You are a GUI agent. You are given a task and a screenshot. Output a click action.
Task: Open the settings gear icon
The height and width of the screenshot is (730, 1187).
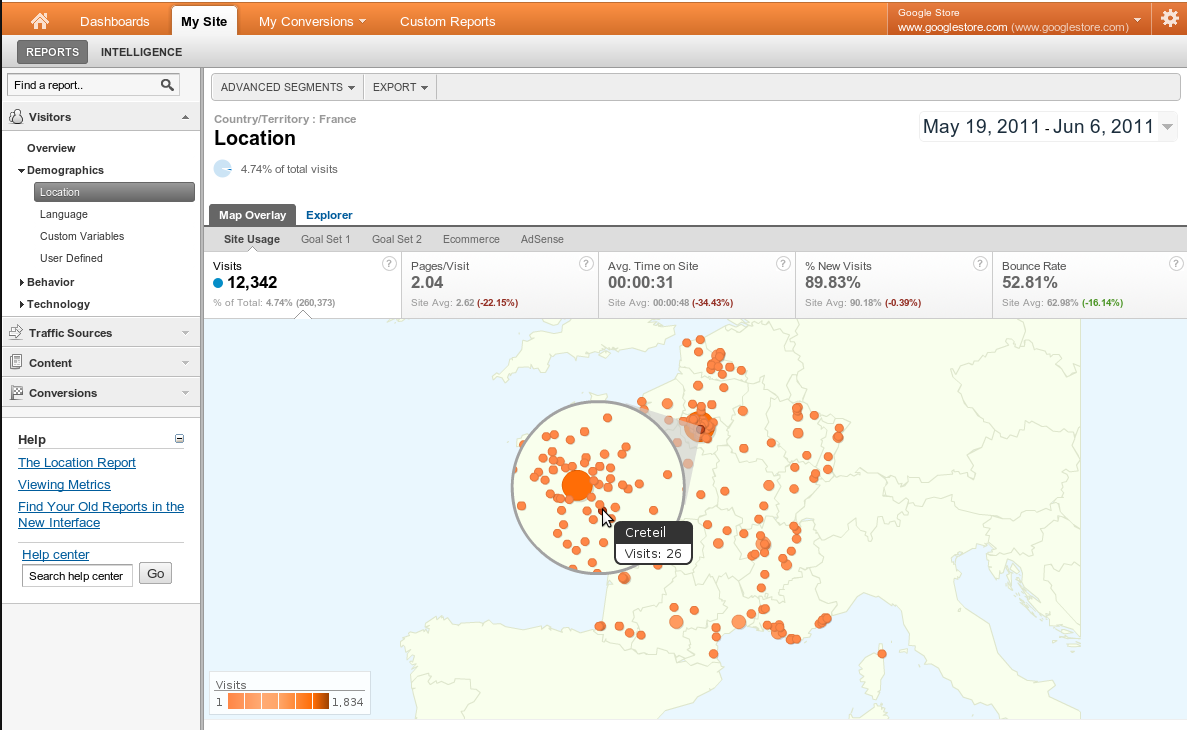click(1169, 18)
